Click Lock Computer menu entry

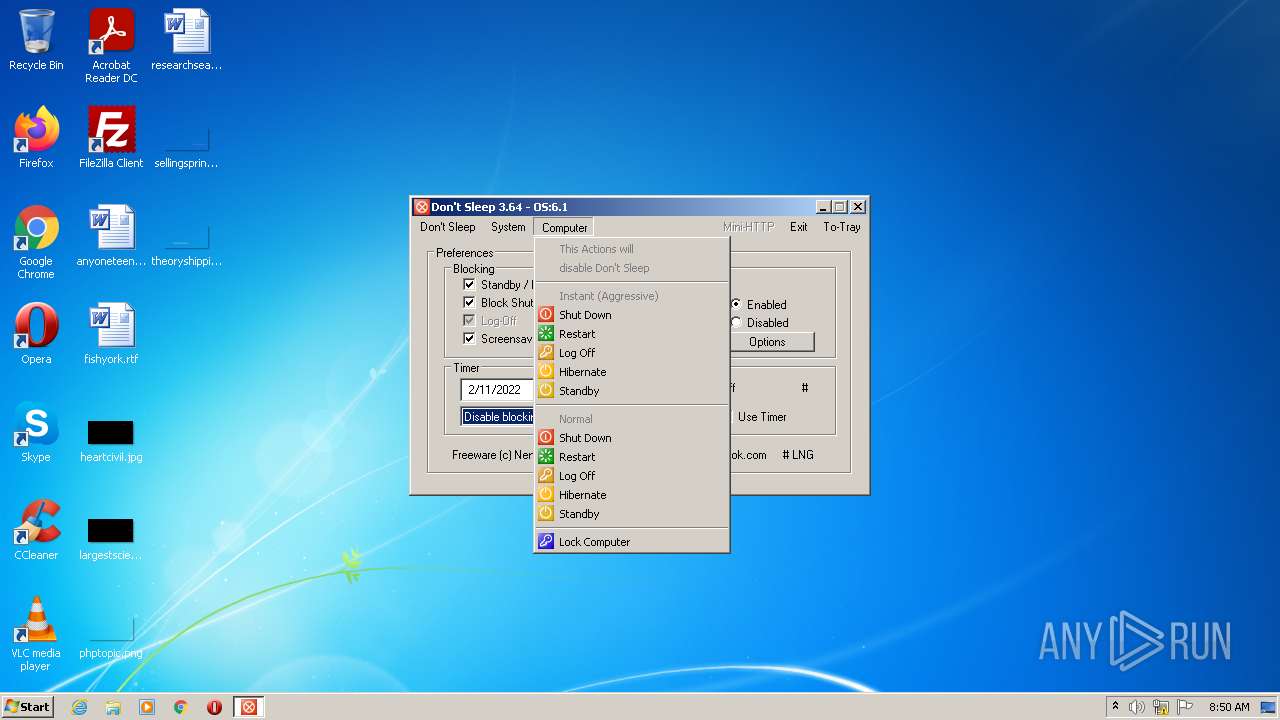click(x=631, y=542)
